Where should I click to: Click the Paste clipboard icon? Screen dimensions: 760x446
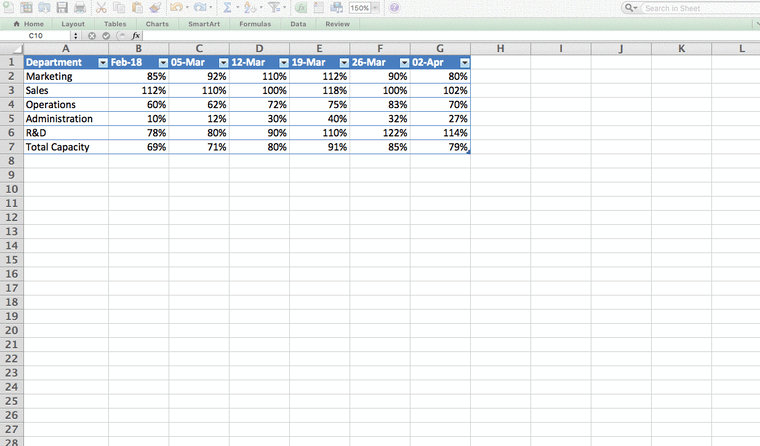pos(138,7)
